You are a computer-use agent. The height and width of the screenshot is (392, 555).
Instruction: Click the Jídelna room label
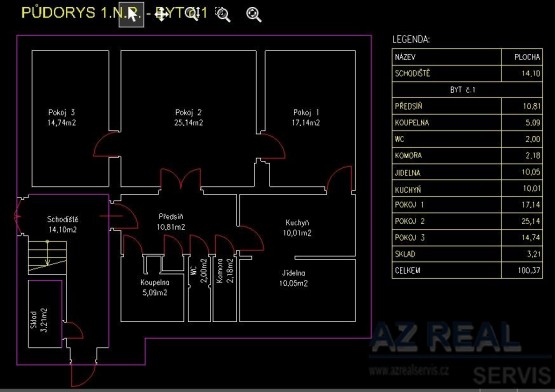point(293,278)
